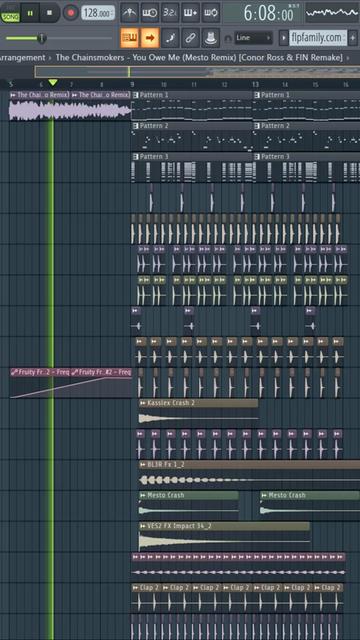The image size is (360, 640).
Task: Open clip menu icon of Kasslex Crash 2
Action: click(x=142, y=403)
